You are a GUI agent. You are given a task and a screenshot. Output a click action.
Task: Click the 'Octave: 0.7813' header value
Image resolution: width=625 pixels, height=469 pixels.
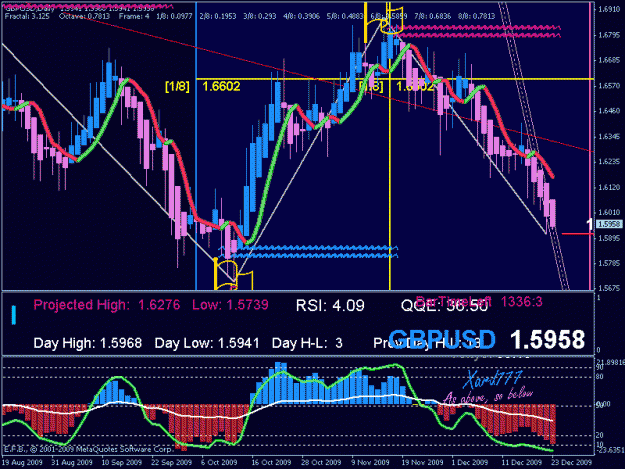(x=84, y=16)
